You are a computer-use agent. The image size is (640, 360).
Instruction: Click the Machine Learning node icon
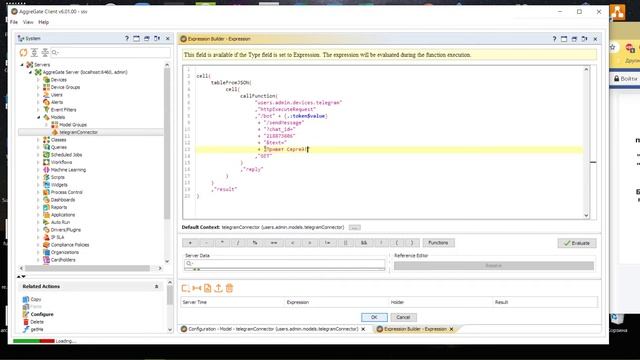point(46,169)
